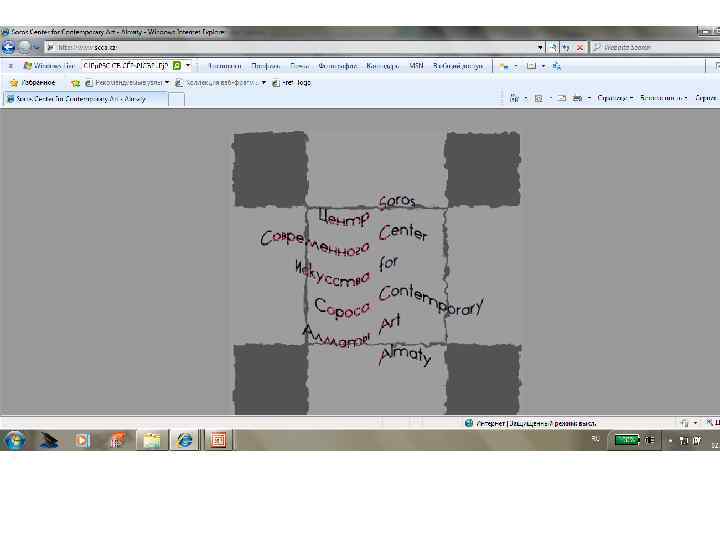The height and width of the screenshot is (540, 720).
Task: Open the Избранное favorites button
Action: (x=32, y=83)
